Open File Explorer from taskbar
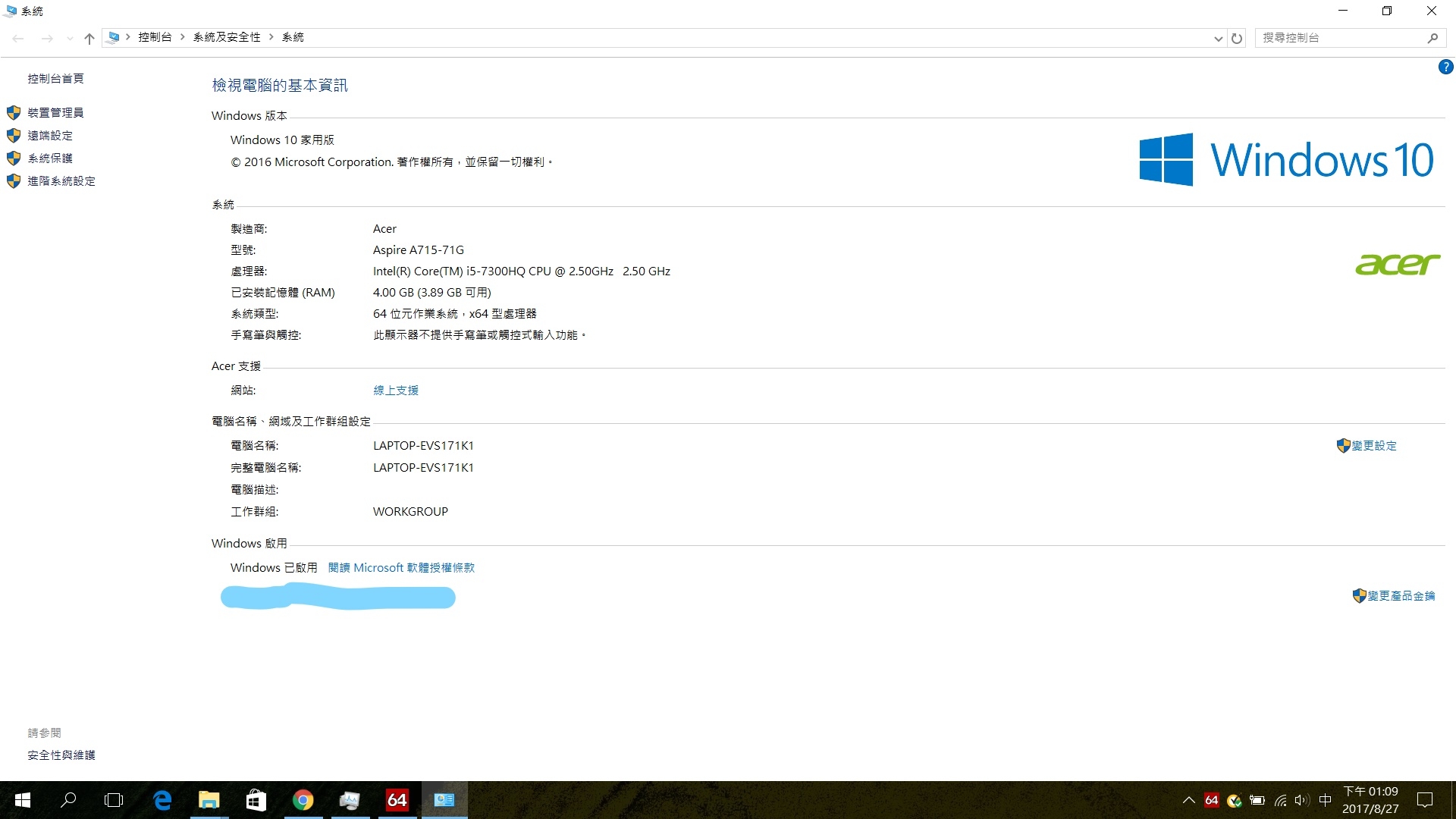The image size is (1456, 819). click(209, 800)
